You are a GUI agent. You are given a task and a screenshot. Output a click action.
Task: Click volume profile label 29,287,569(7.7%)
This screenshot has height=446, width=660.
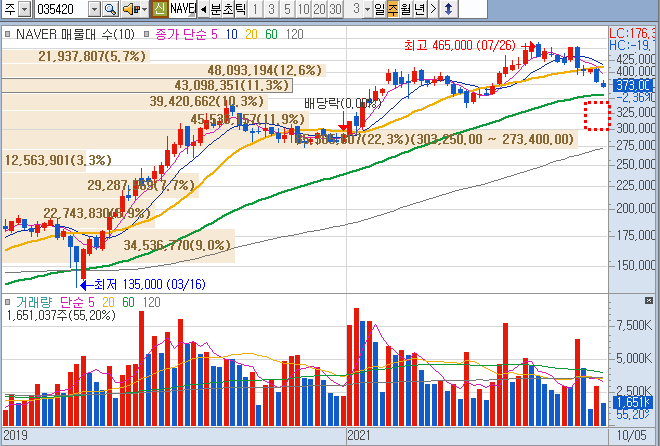[x=141, y=185]
